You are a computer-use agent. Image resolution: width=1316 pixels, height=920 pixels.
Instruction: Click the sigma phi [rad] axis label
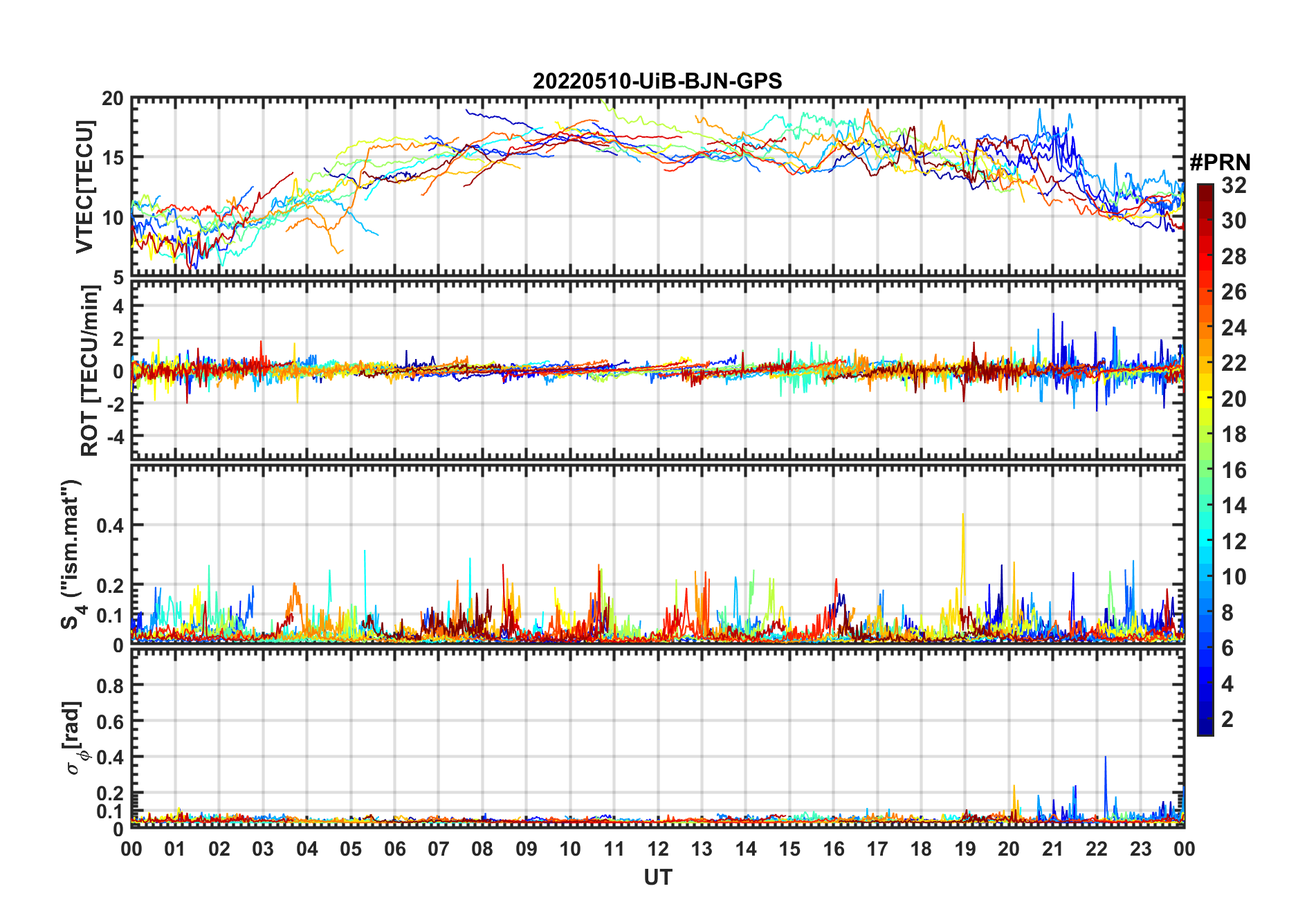click(74, 738)
